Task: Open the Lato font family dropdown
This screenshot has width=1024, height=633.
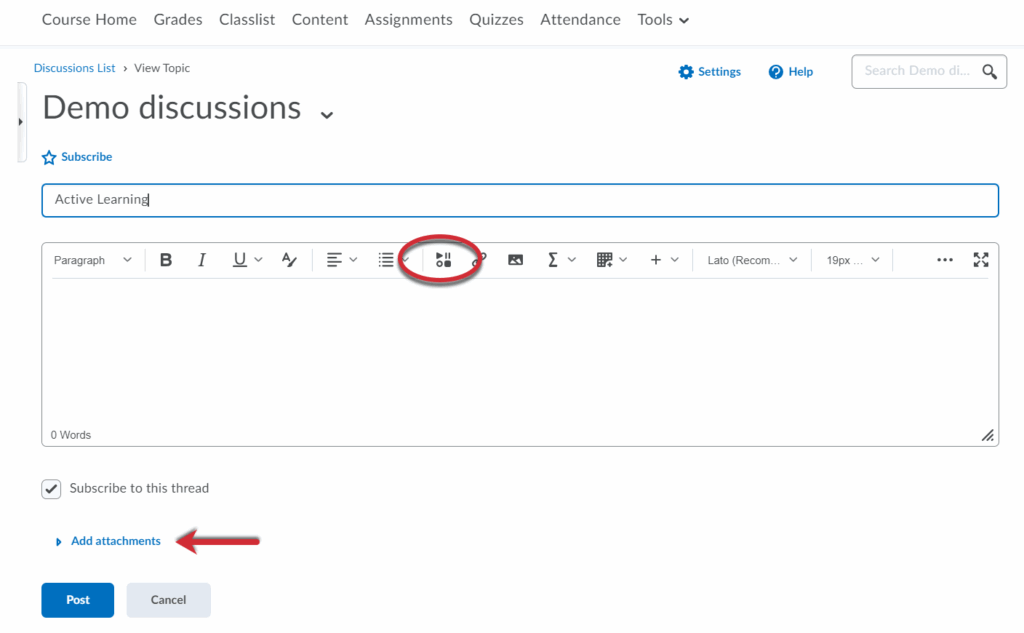Action: (x=752, y=260)
